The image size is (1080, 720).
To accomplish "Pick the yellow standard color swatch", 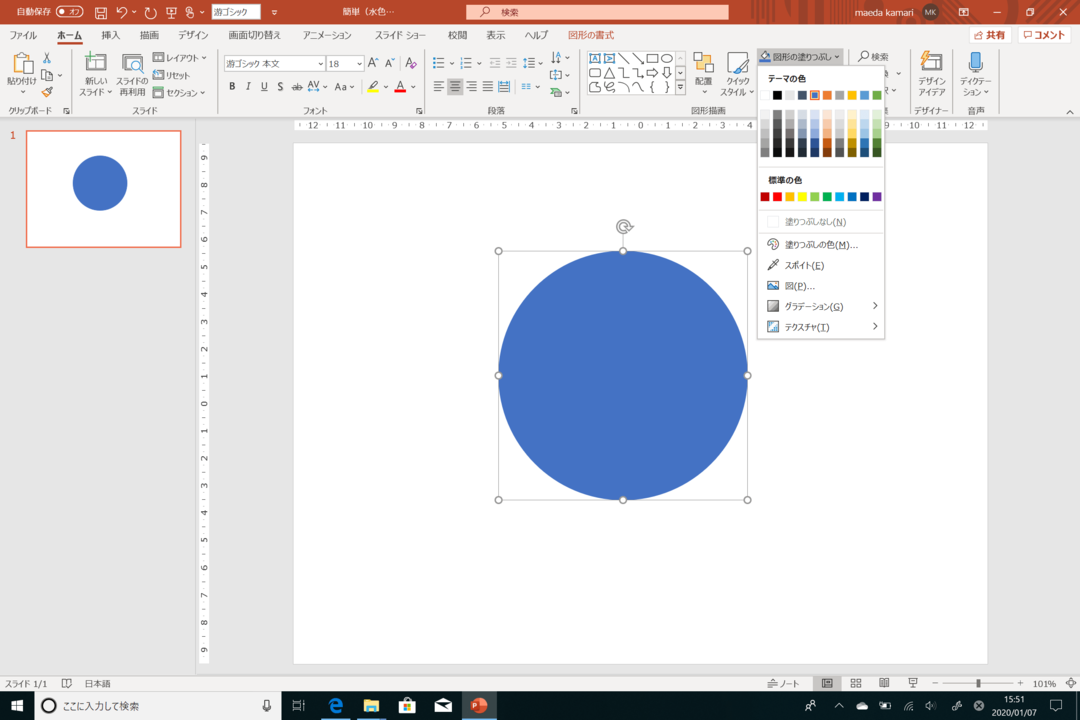I will pos(802,197).
